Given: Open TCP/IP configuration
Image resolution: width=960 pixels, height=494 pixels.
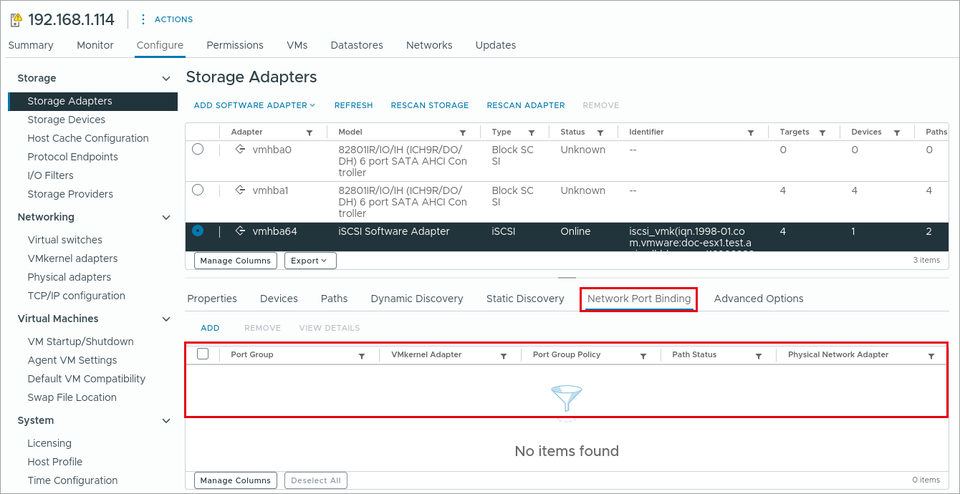Looking at the screenshot, I should (x=77, y=296).
